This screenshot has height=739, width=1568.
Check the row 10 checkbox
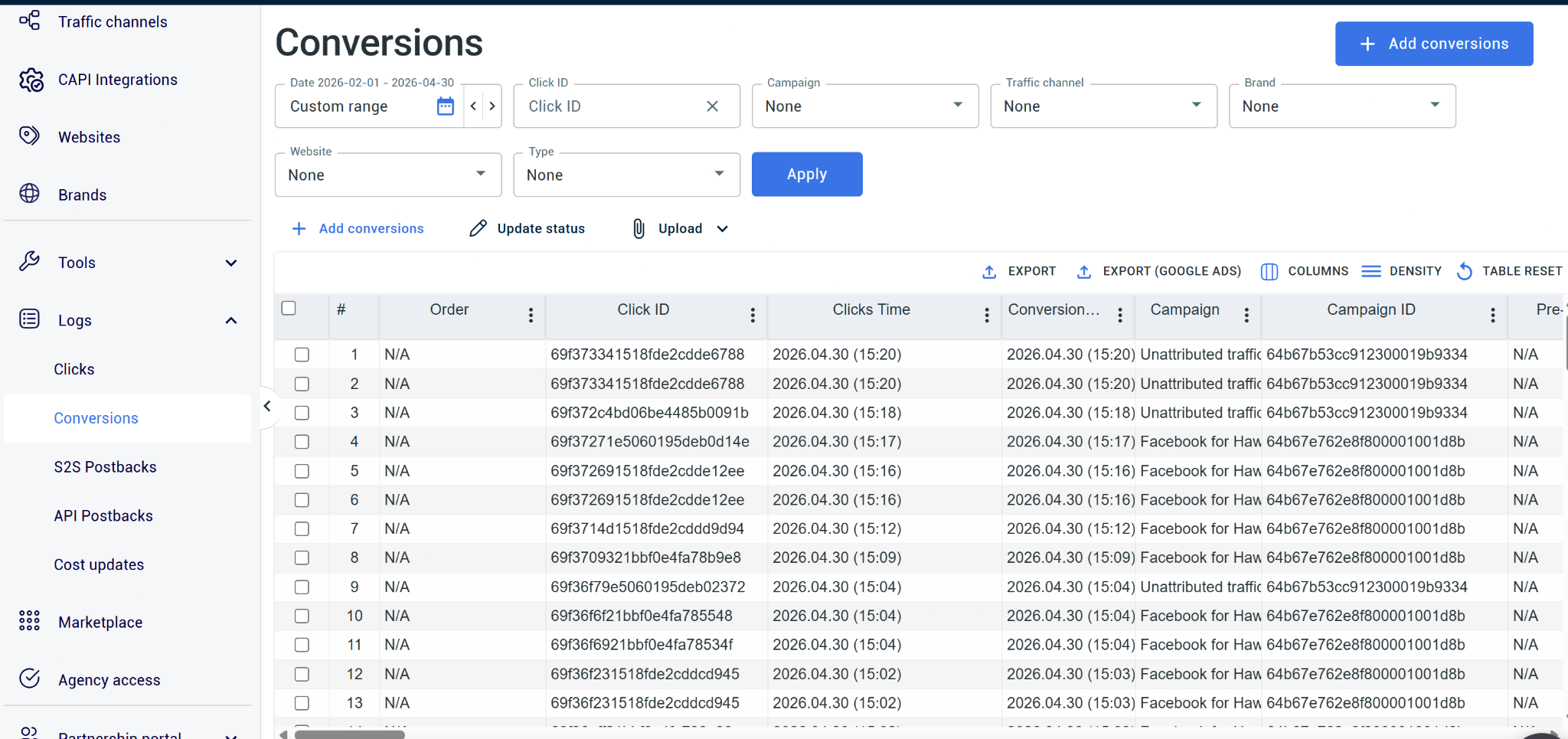[302, 616]
